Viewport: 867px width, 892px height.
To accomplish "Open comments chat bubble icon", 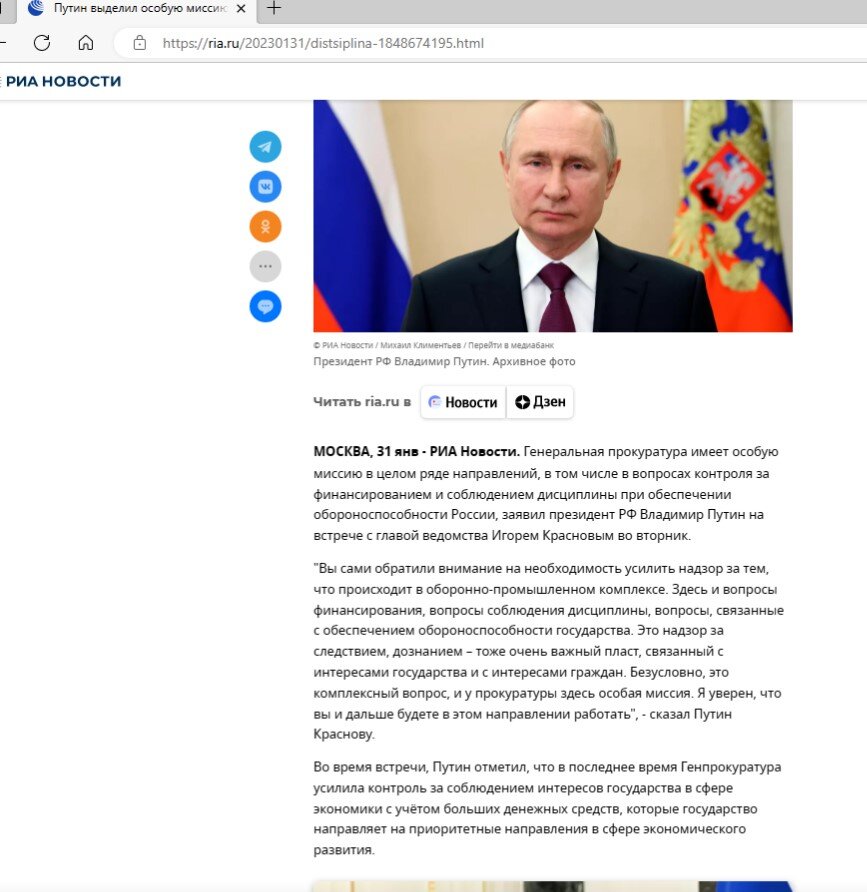I will point(265,307).
